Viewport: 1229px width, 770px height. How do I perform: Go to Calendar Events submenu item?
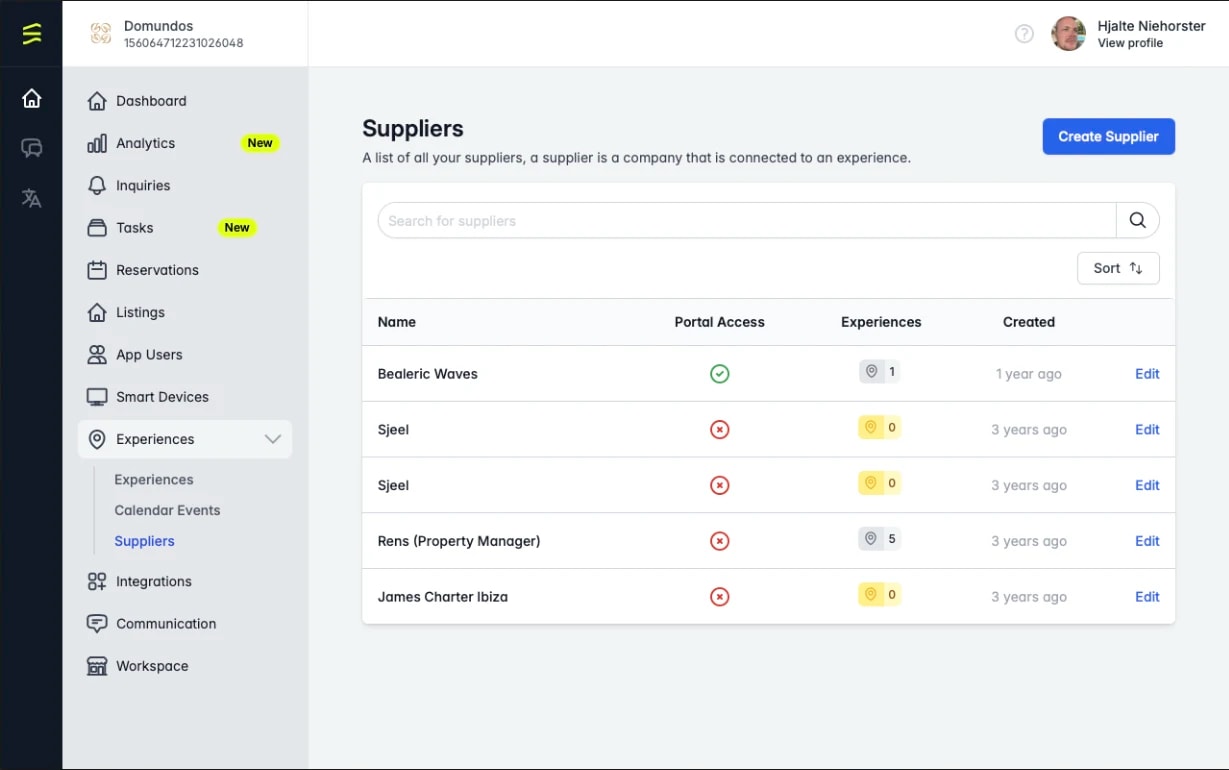click(x=167, y=510)
